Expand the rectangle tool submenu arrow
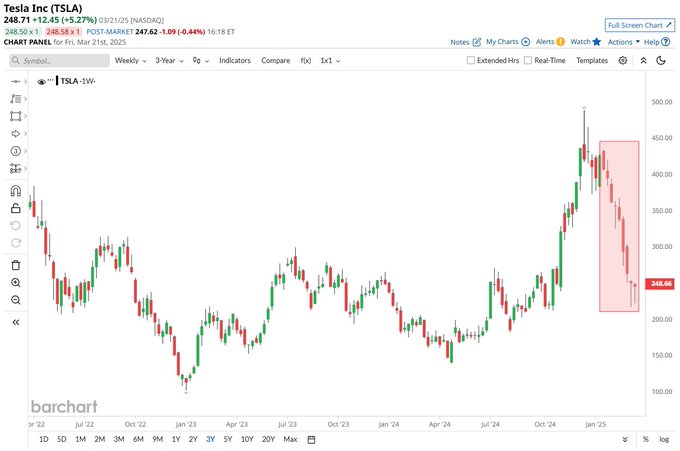The width and height of the screenshot is (680, 451). 26,116
